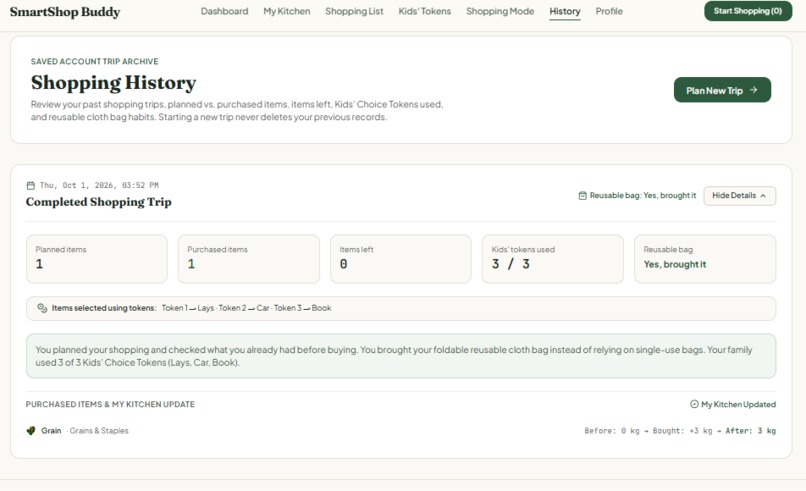The height and width of the screenshot is (491, 806).
Task: Click the 'Completed Shopping Trip' title
Action: [x=99, y=202]
